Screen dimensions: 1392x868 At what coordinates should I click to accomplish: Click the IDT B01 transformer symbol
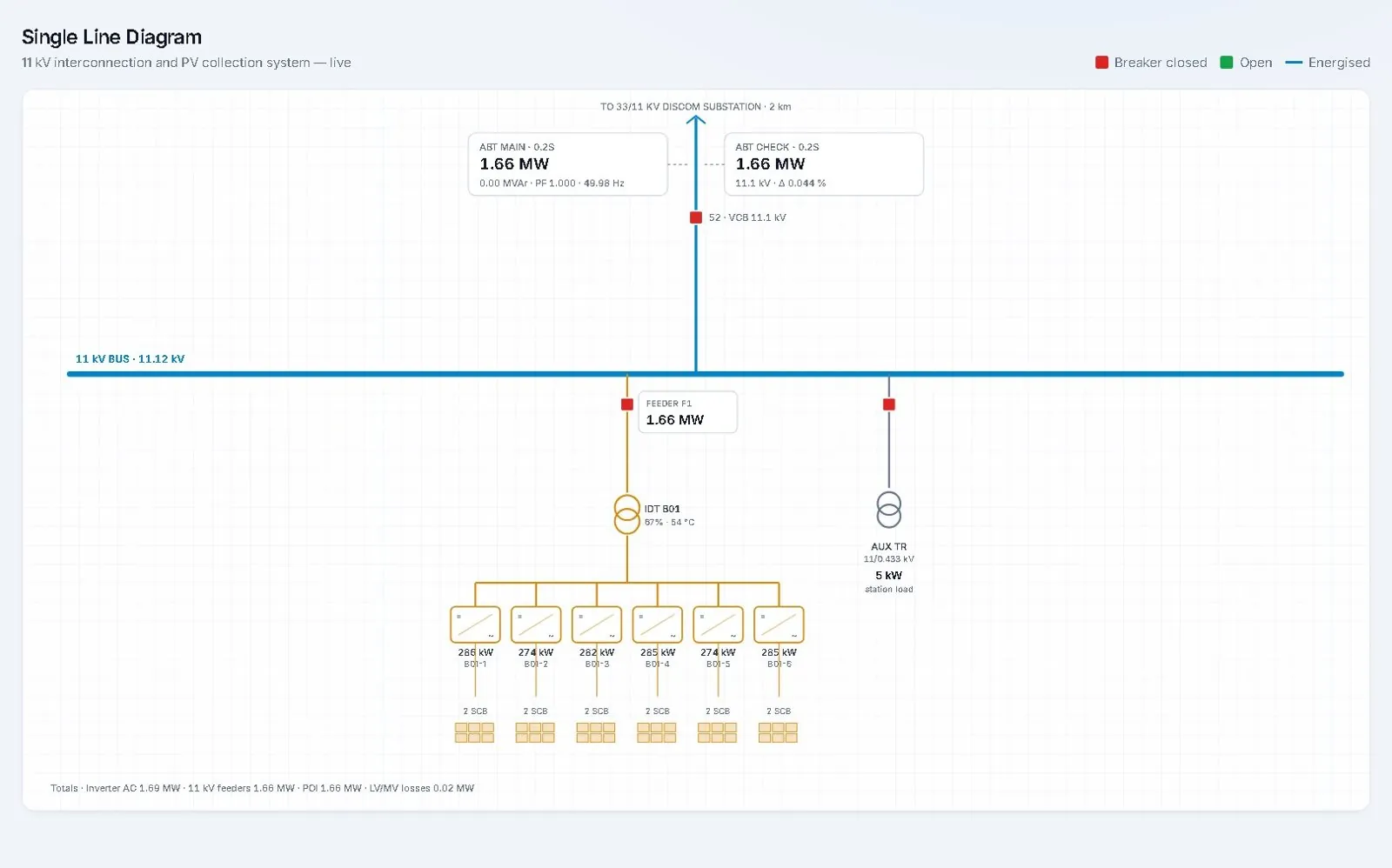(627, 515)
